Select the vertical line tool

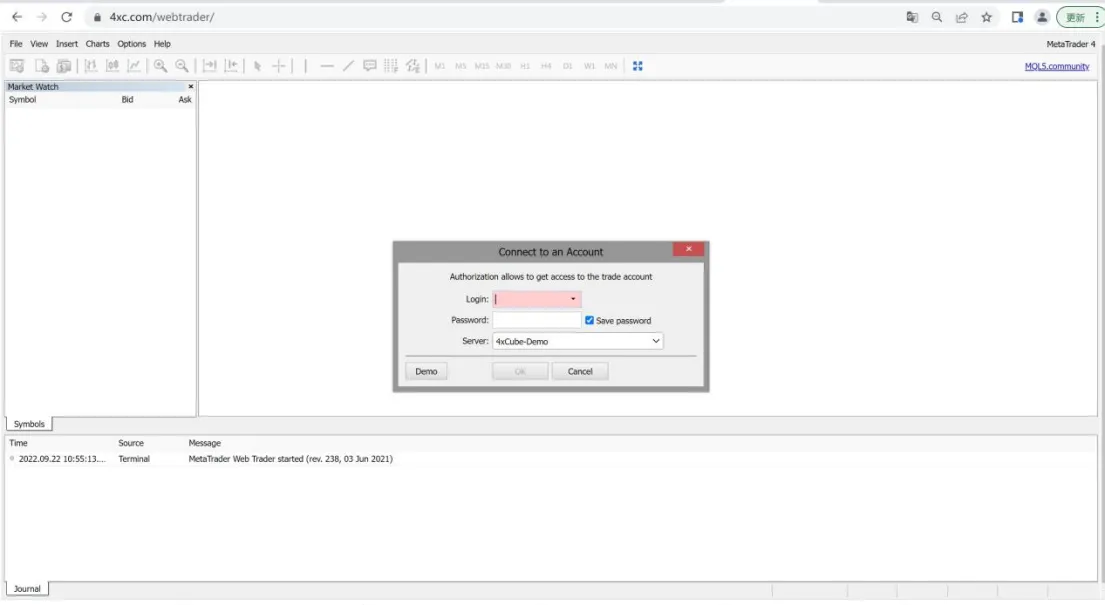305,66
